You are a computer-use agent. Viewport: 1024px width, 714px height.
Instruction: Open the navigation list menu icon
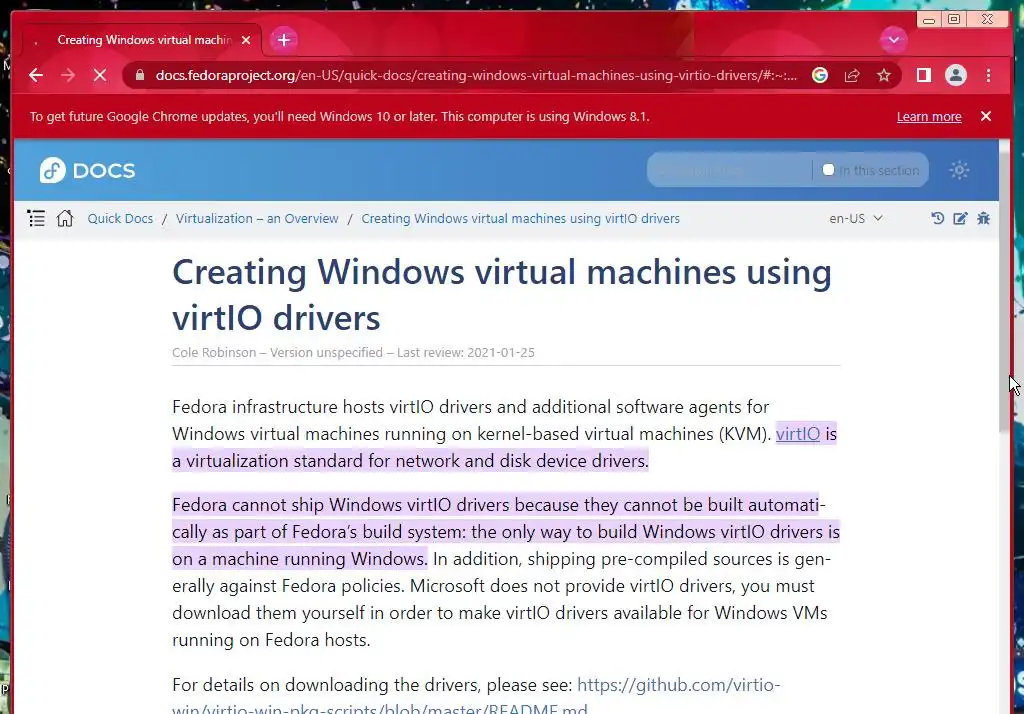pos(37,218)
